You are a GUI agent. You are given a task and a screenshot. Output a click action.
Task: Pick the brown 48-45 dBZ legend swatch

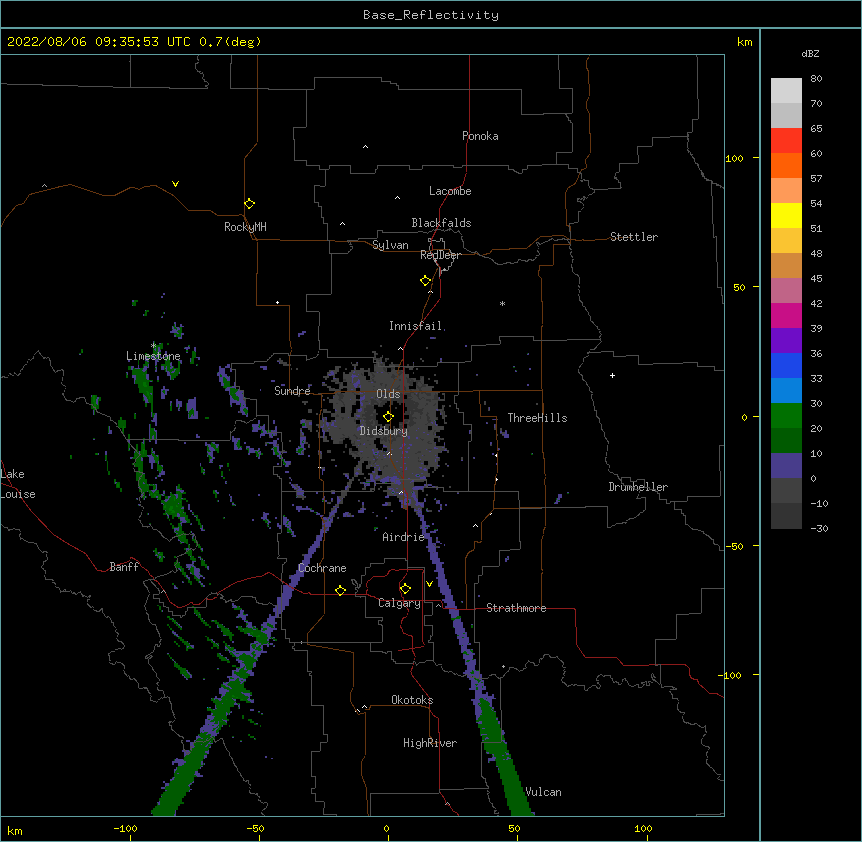coord(786,265)
